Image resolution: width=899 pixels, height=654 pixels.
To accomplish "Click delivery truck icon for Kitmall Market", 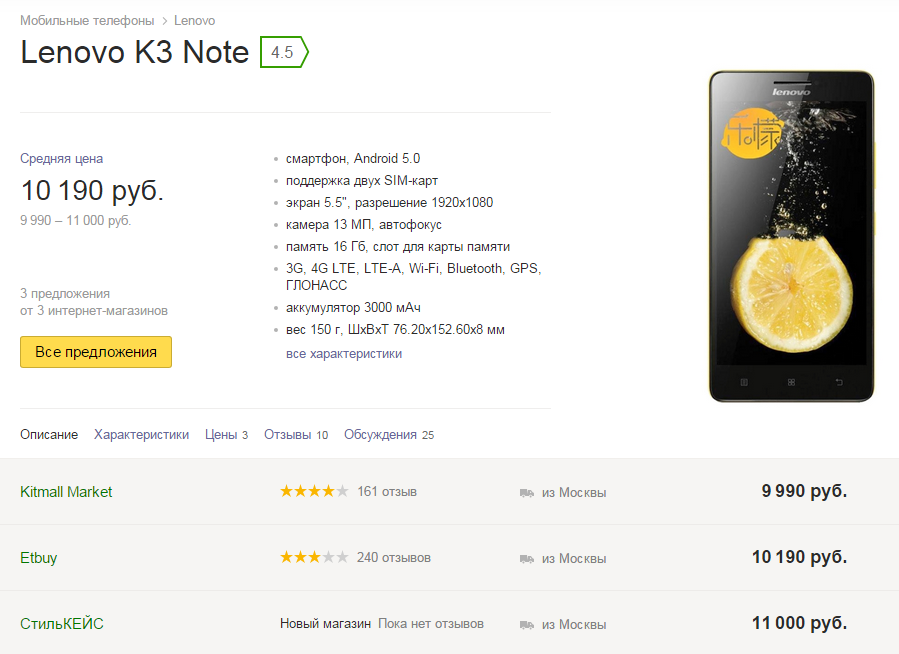I will pyautogui.click(x=526, y=493).
